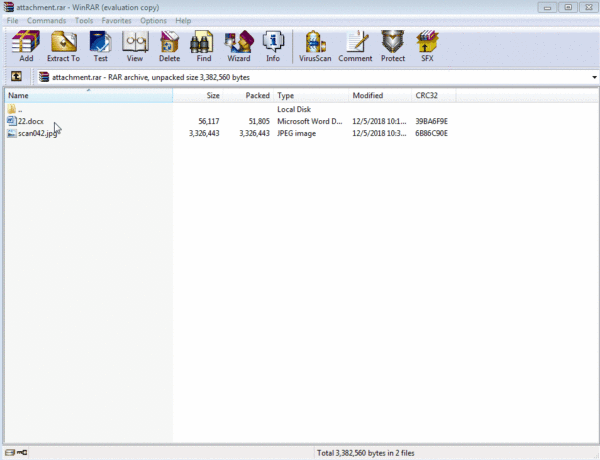This screenshot has height=460, width=600.
Task: Start VirusScan on the archive
Action: 315,46
